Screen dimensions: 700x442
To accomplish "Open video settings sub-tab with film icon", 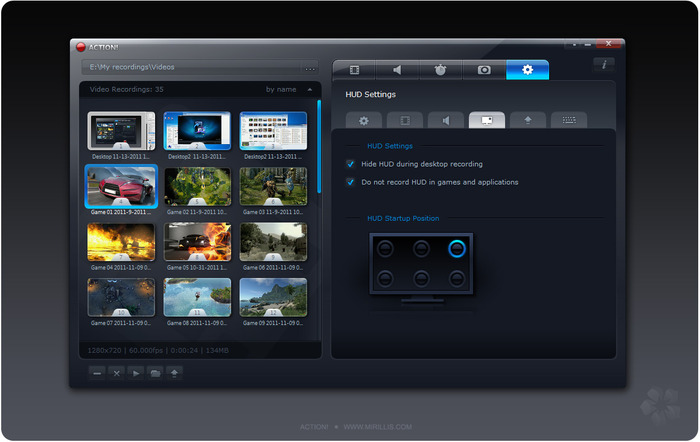I will click(x=405, y=120).
